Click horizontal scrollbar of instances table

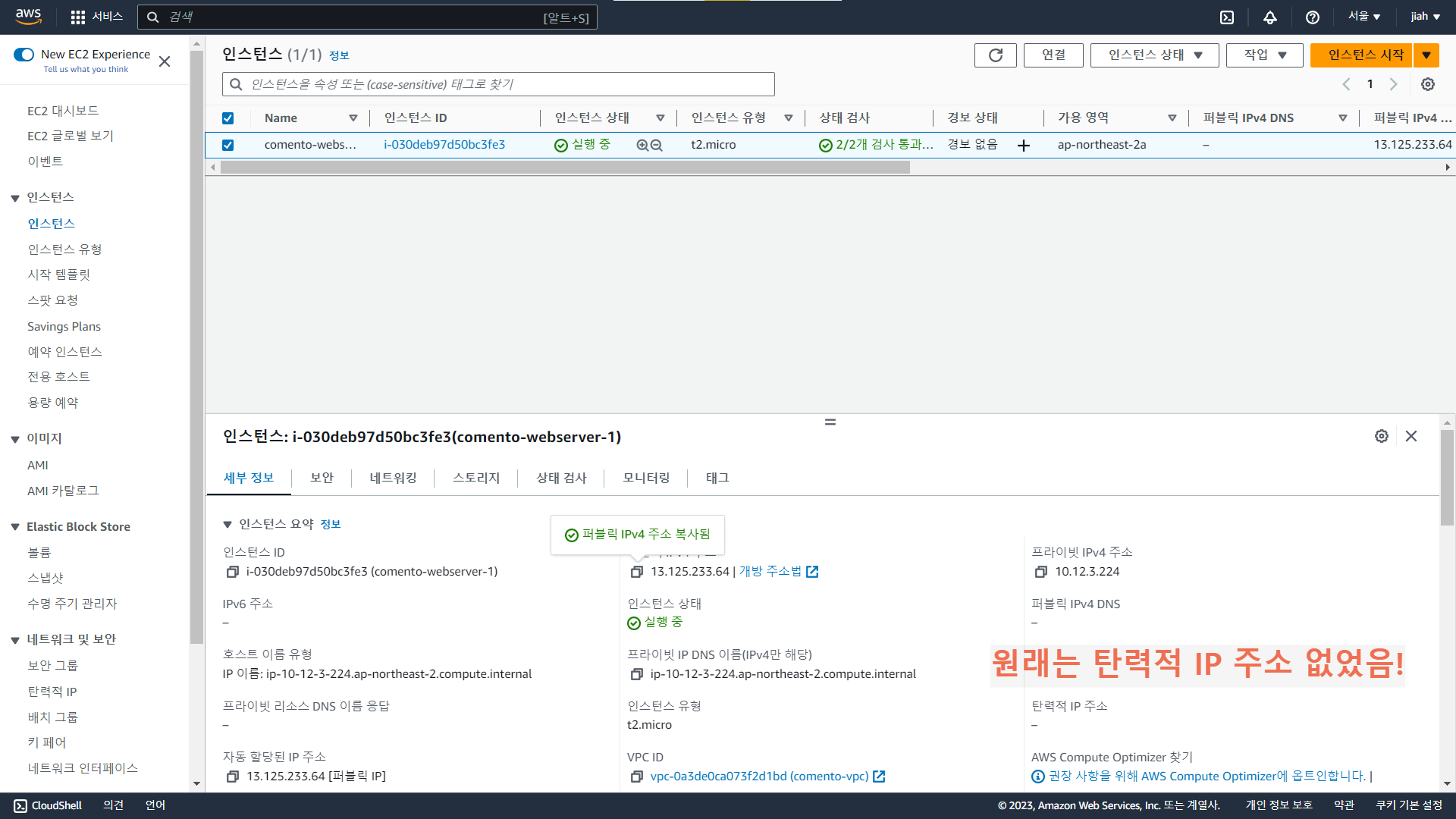pos(565,168)
